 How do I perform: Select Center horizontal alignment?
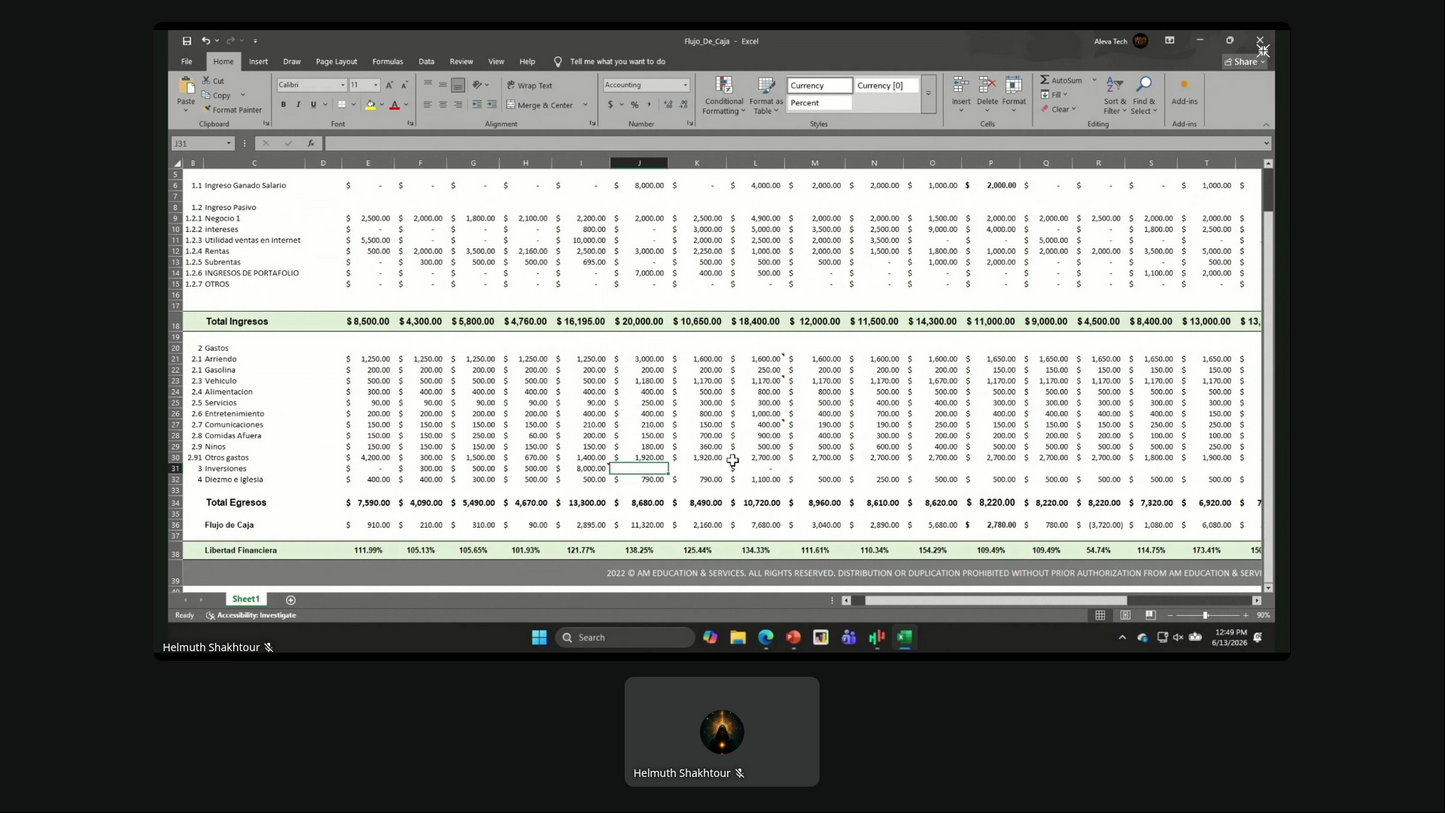pos(442,105)
